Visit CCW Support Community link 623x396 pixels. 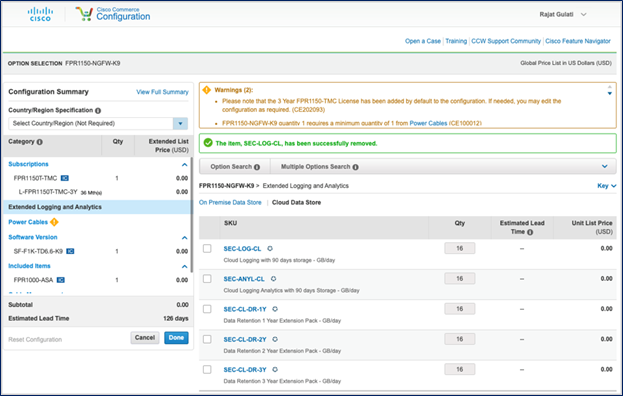tap(506, 41)
